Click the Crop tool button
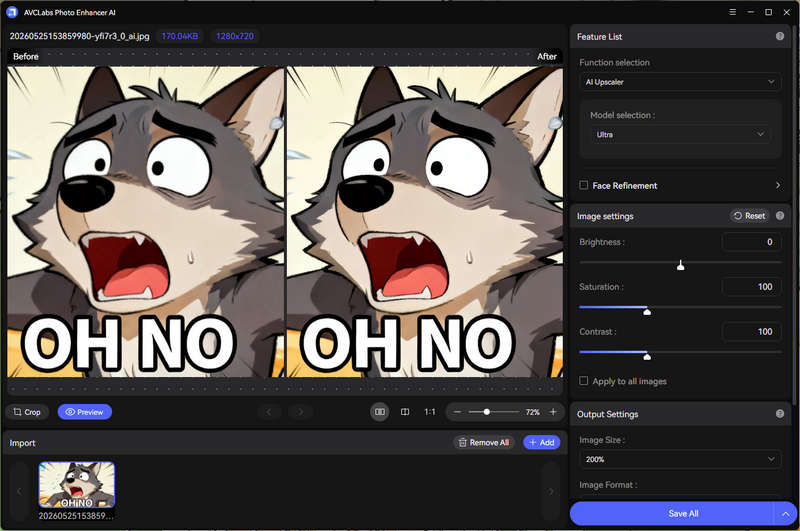800x531 pixels. pos(27,412)
